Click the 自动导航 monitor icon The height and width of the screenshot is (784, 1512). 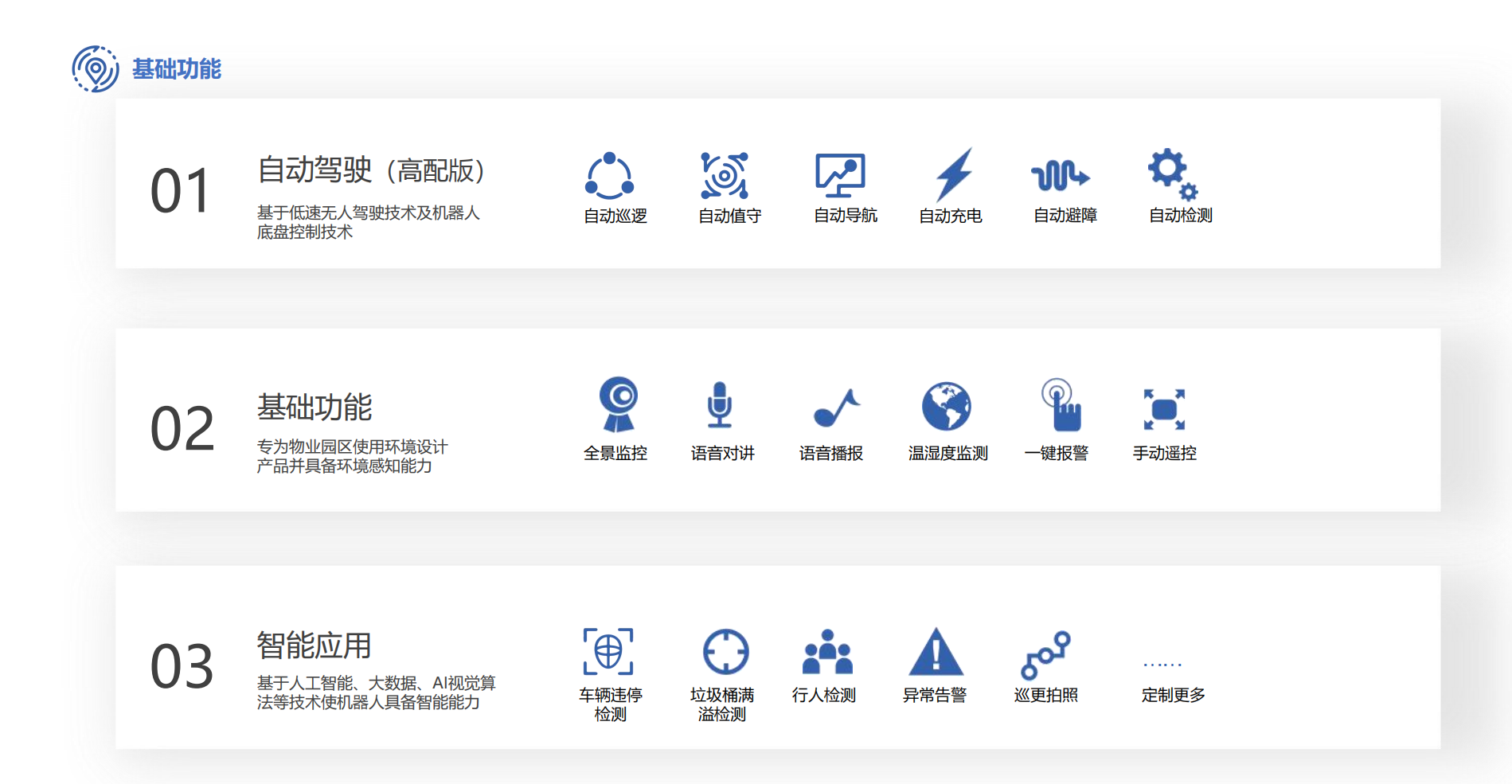coord(840,174)
